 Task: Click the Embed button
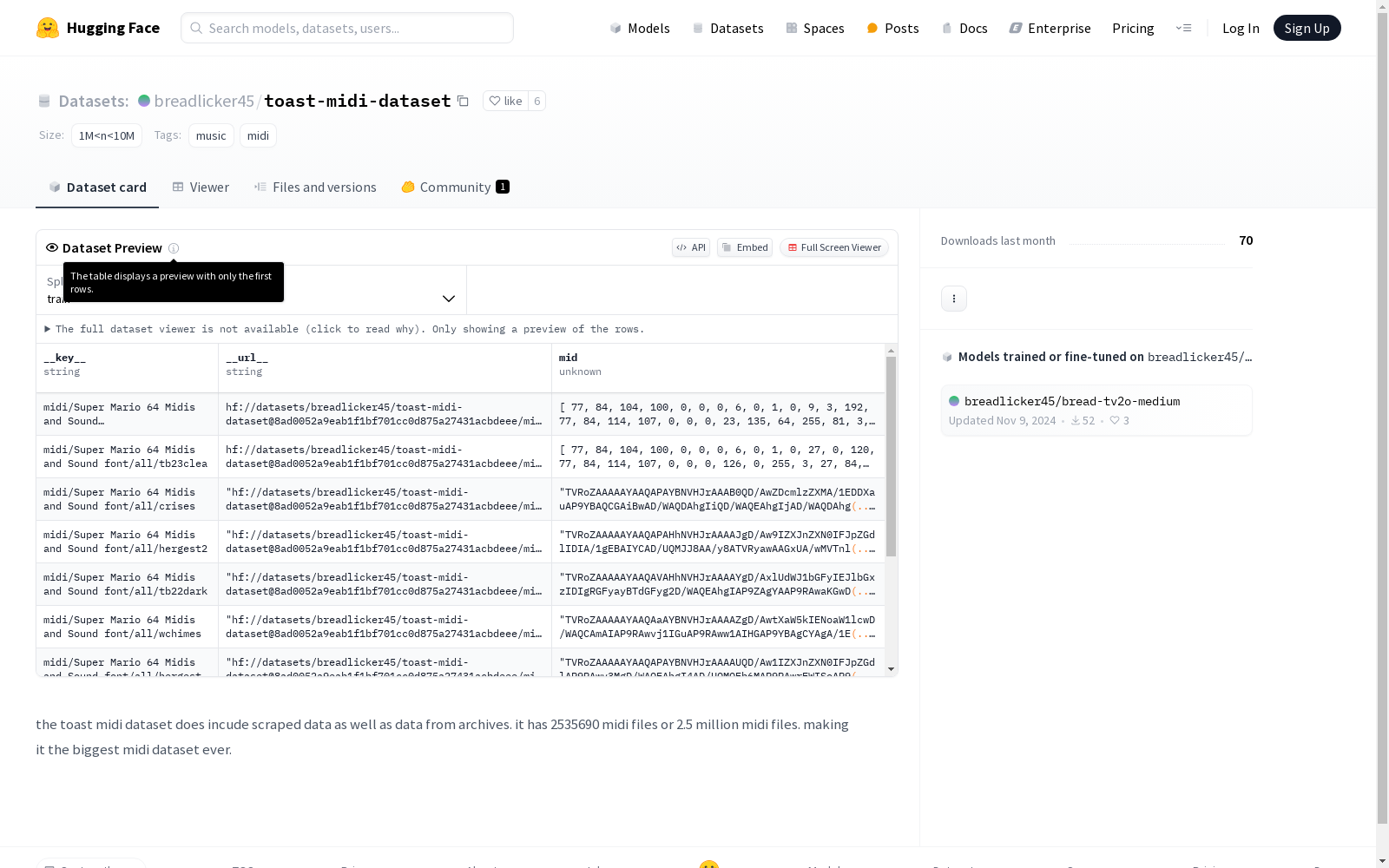click(745, 247)
